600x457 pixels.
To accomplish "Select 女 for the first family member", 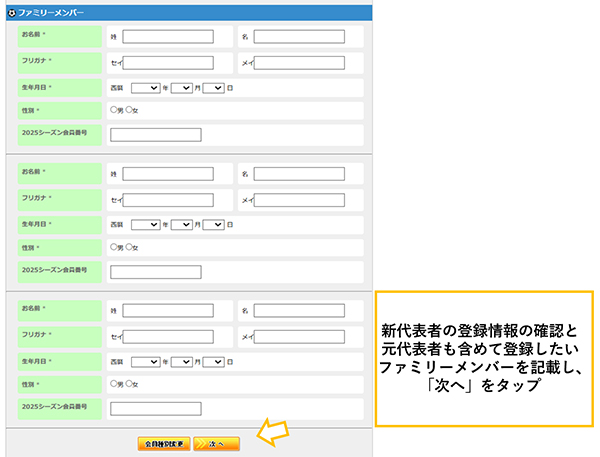I will (128, 110).
